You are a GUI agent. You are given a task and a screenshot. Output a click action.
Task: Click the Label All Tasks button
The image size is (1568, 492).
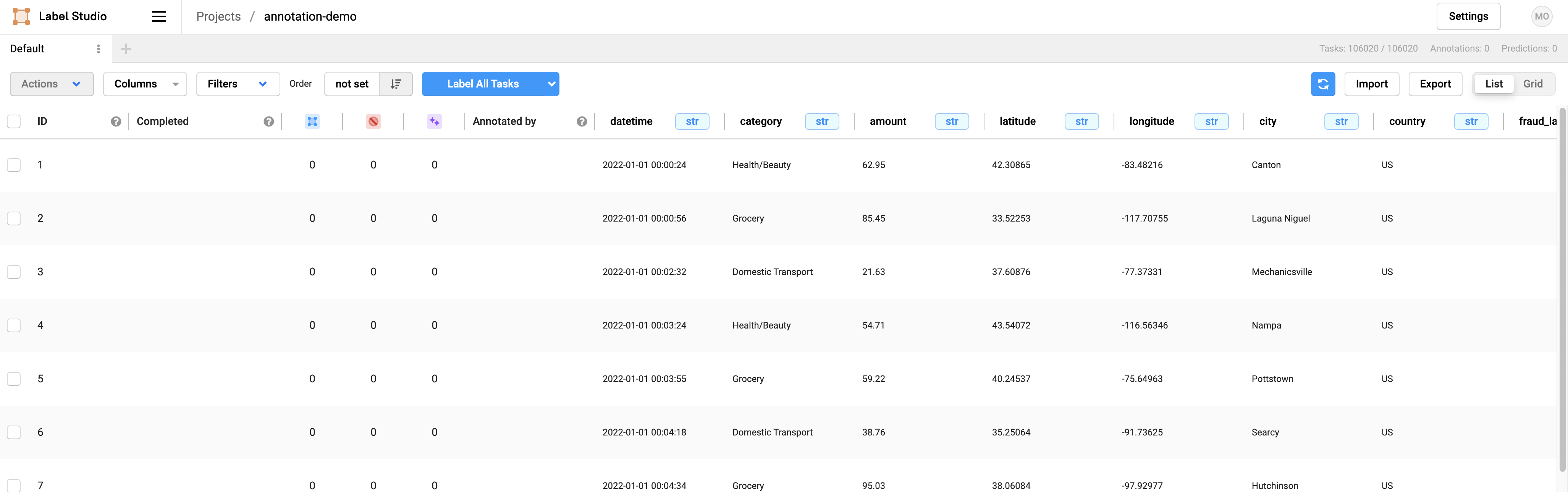pyautogui.click(x=482, y=84)
